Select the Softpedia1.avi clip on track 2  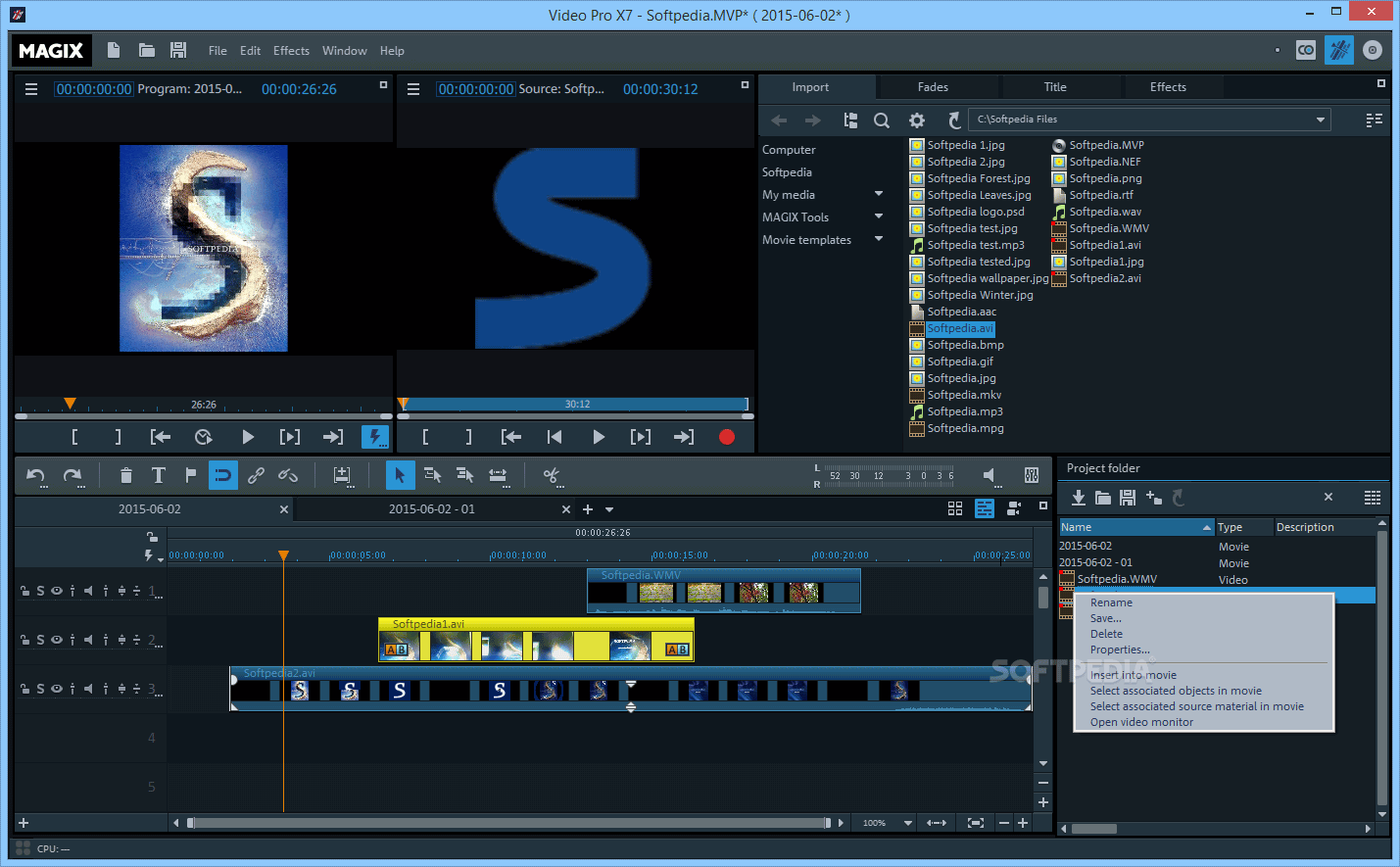click(536, 640)
